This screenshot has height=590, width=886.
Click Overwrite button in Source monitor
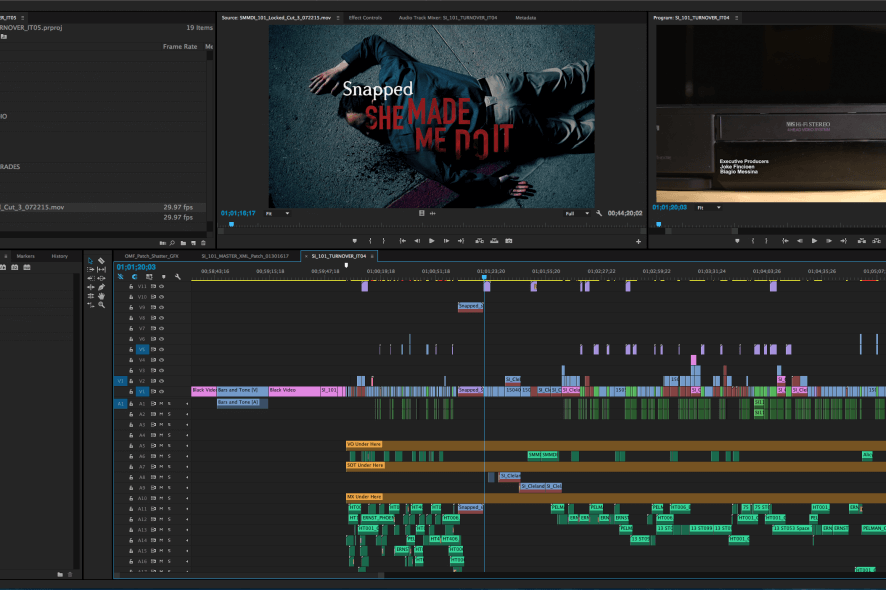[494, 241]
